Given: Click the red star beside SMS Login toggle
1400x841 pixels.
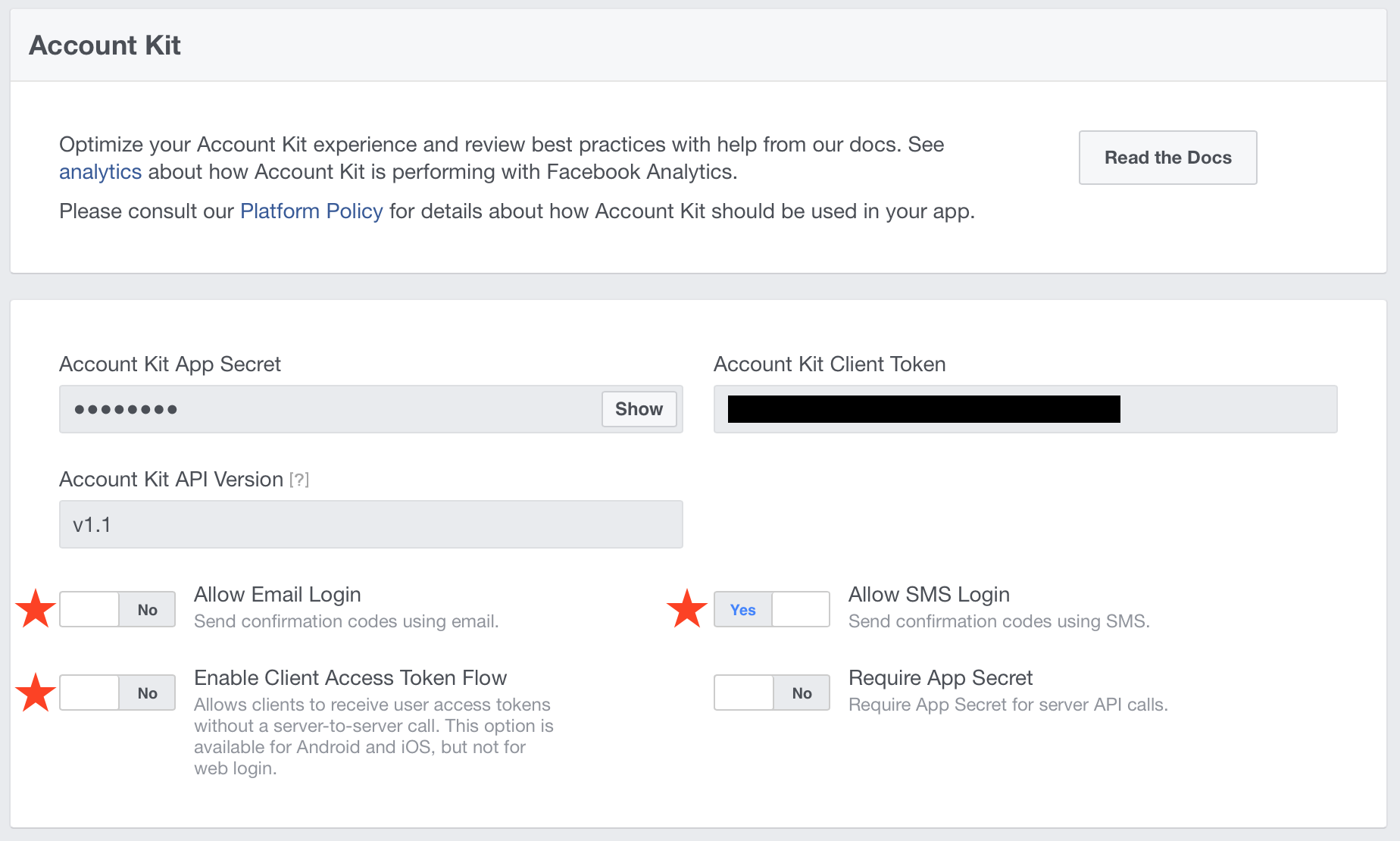Looking at the screenshot, I should [686, 609].
